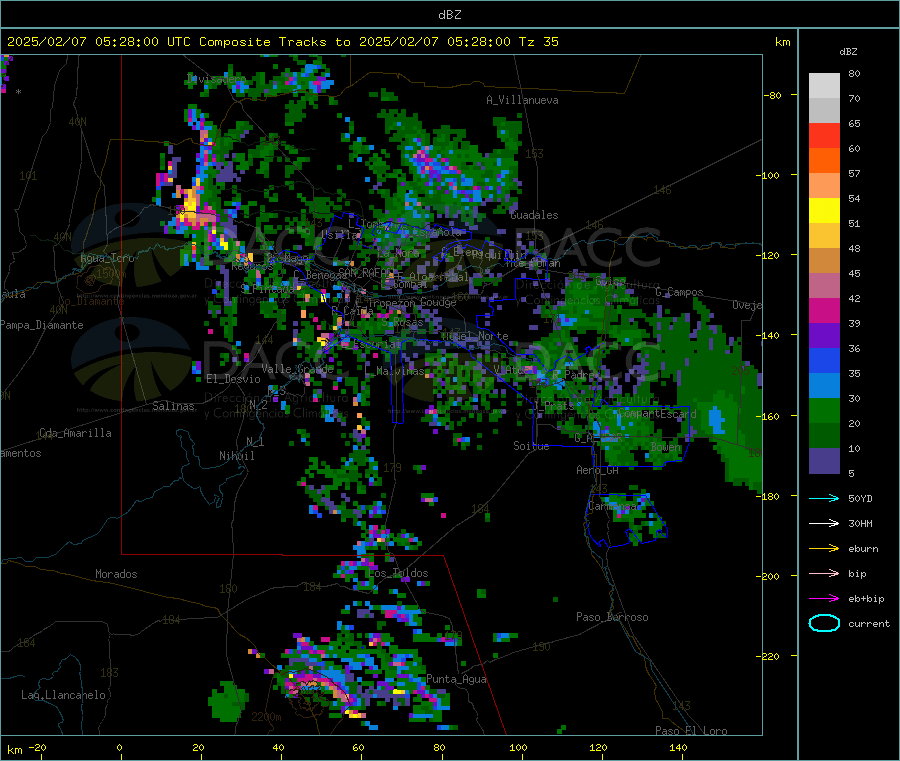
Task: Pick the slate swatch between 10 and 5
Action: 824,461
